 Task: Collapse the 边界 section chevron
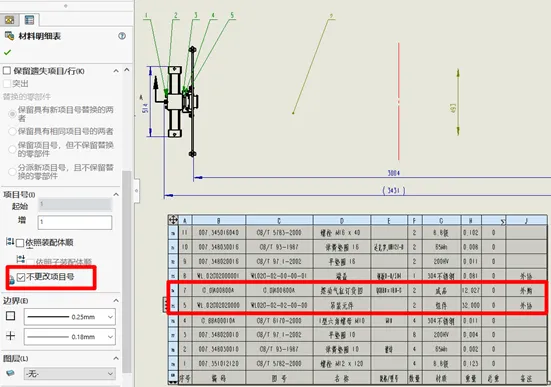[x=116, y=301]
